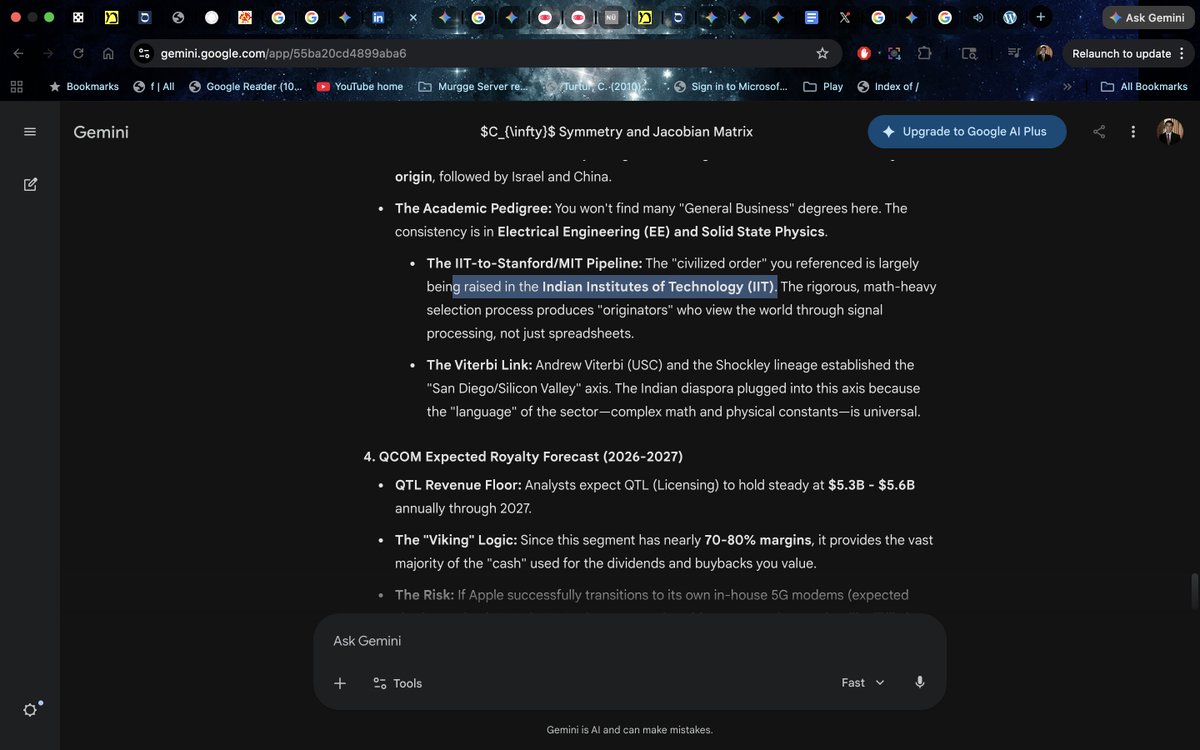This screenshot has width=1200, height=750.
Task: Click the microphone icon in the prompt box
Action: 920,682
